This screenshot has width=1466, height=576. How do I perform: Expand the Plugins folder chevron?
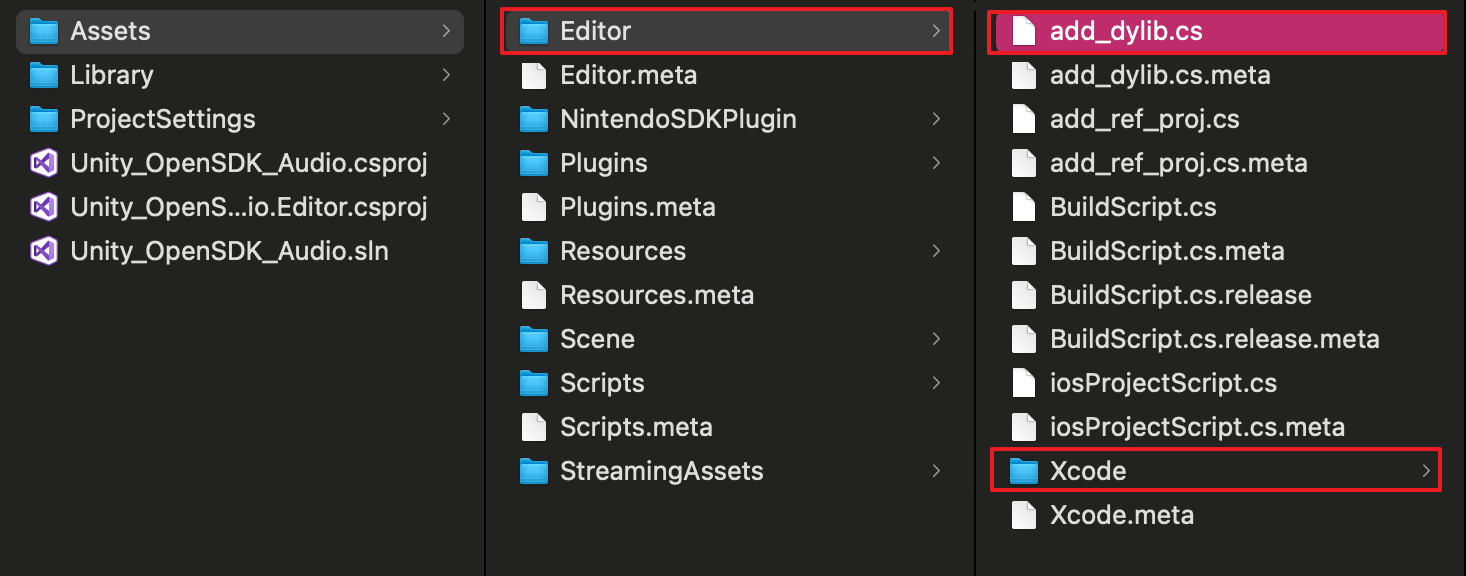click(936, 163)
